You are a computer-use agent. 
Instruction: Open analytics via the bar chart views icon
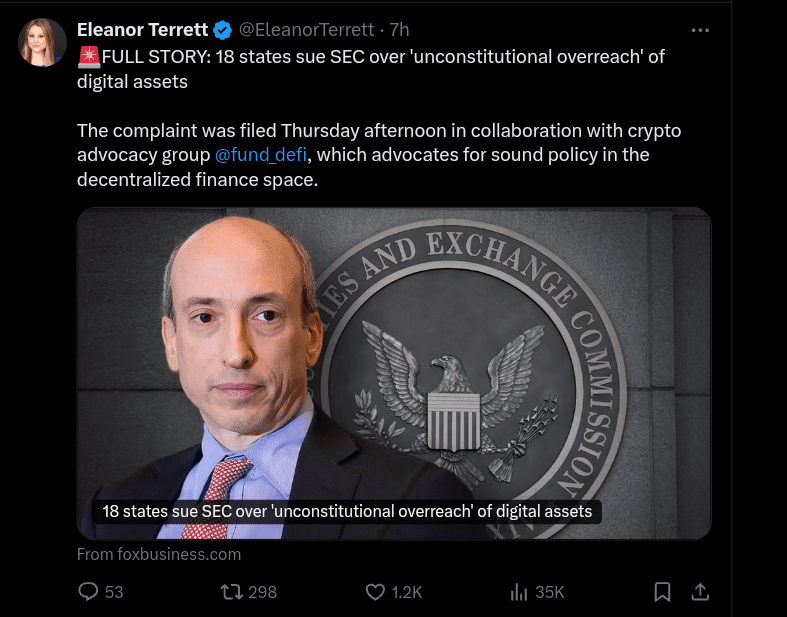pyautogui.click(x=518, y=592)
